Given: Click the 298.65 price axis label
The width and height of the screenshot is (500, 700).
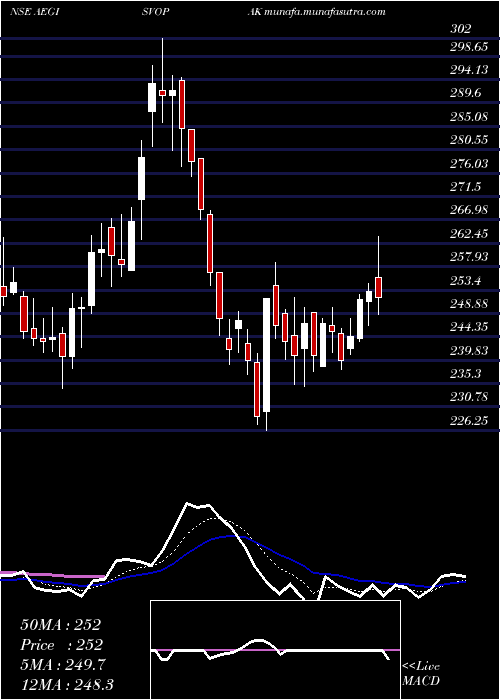Looking at the screenshot, I should (469, 47).
